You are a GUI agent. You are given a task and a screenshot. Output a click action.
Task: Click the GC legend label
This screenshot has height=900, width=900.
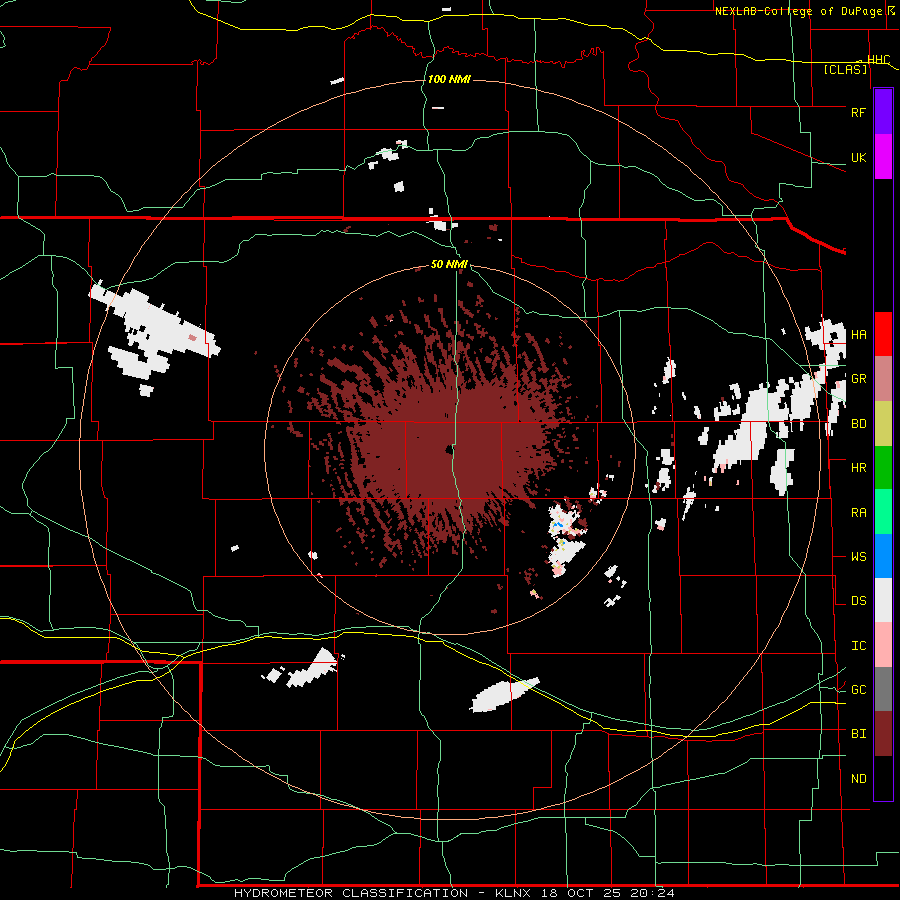coord(858,690)
